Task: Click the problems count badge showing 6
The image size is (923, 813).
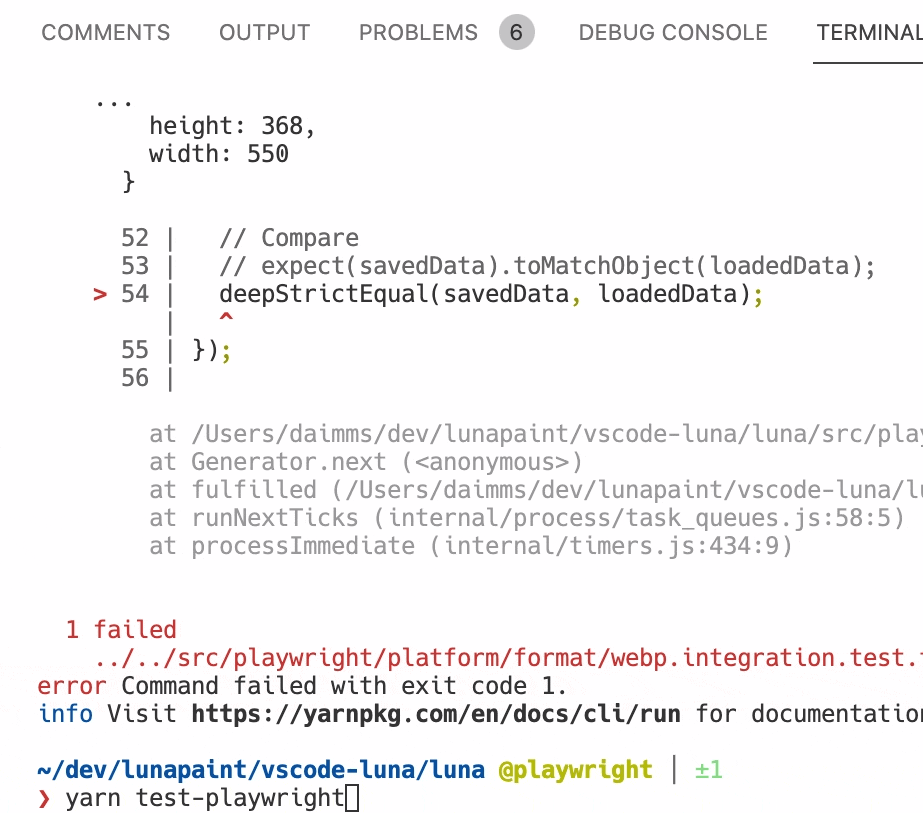Action: coord(516,32)
